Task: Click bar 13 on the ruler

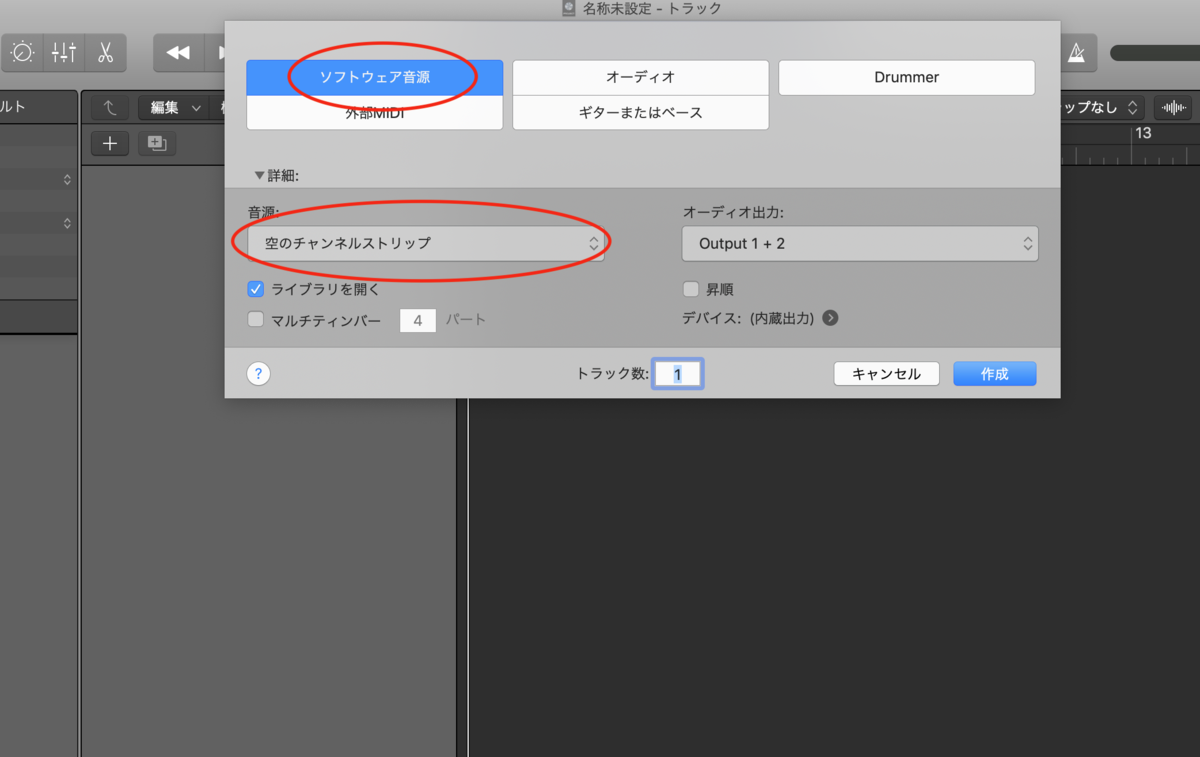Action: 1143,133
